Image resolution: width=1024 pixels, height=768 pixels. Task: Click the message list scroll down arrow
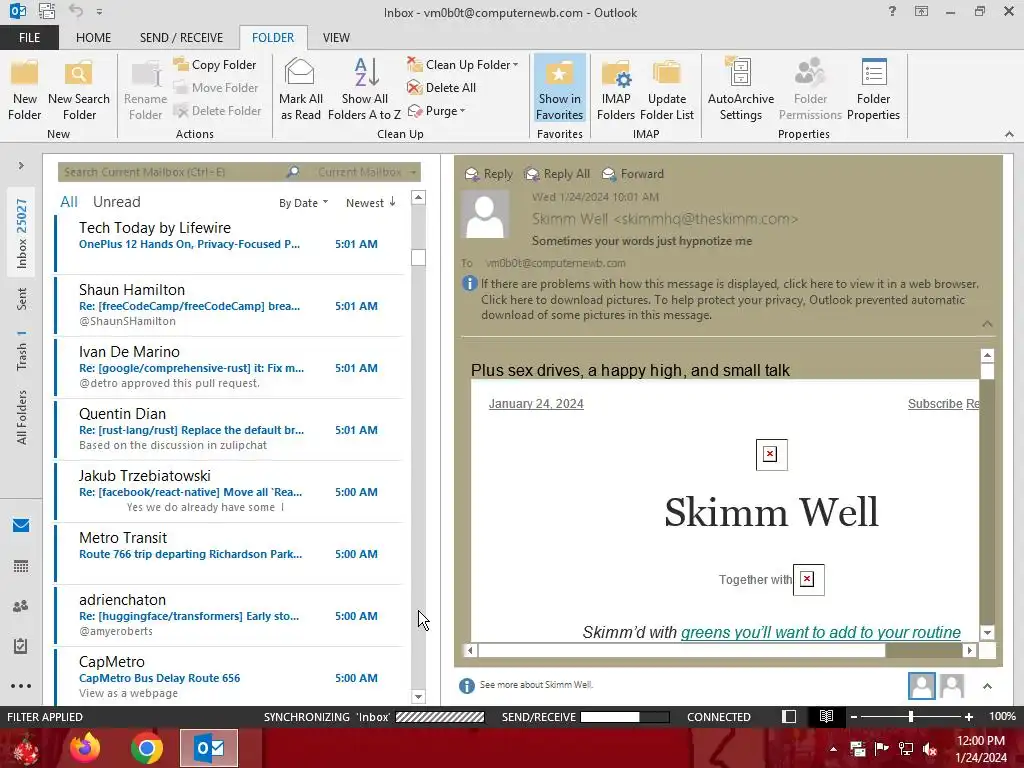click(419, 697)
